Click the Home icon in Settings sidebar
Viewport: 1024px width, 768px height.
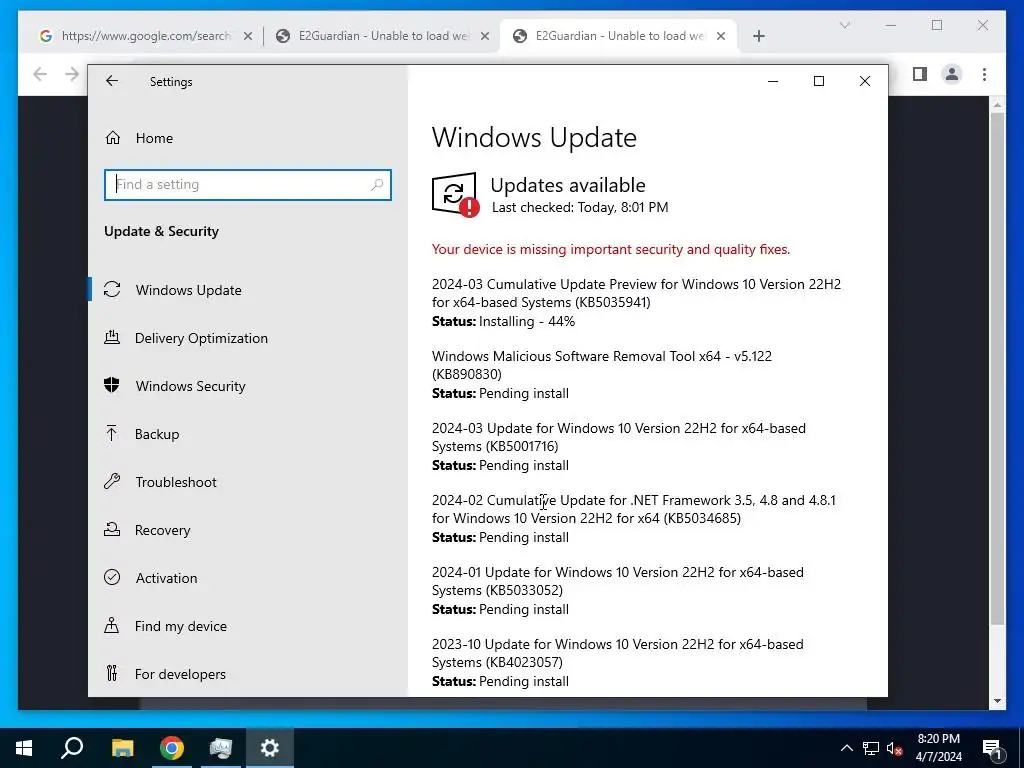tap(113, 138)
